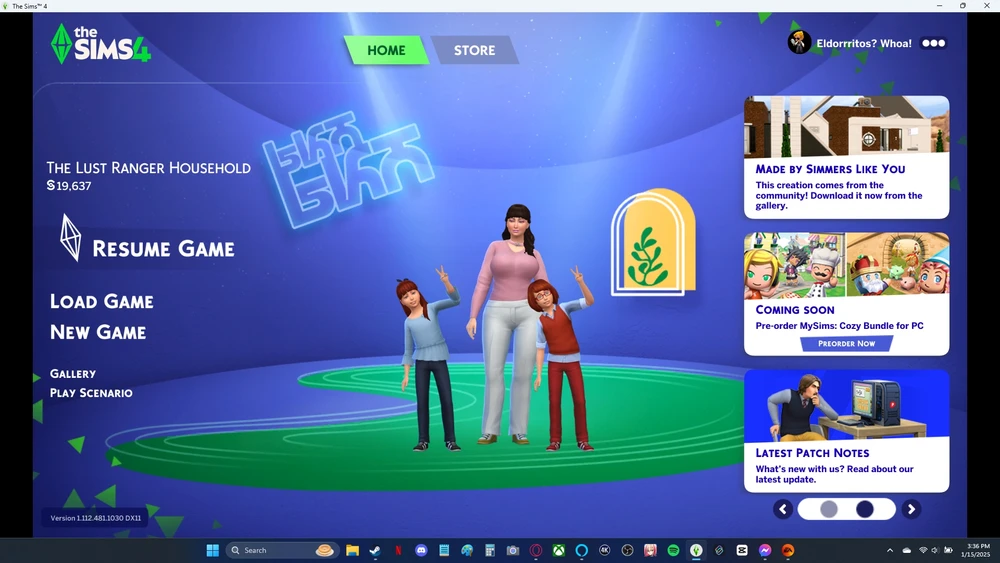Click the Eldorrritos? Whoa! username
The image size is (1000, 563).
click(864, 43)
